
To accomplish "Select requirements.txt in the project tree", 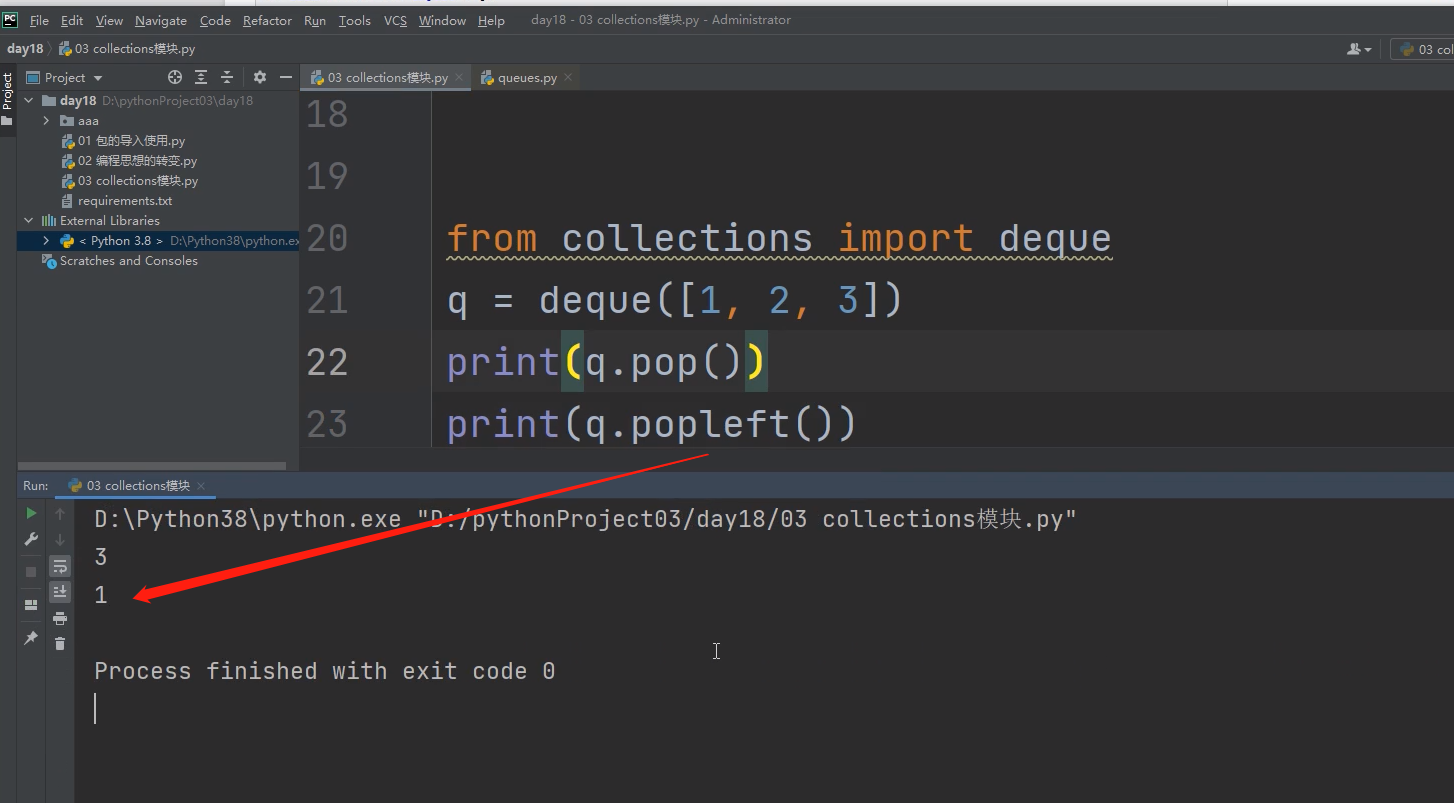I will click(125, 201).
